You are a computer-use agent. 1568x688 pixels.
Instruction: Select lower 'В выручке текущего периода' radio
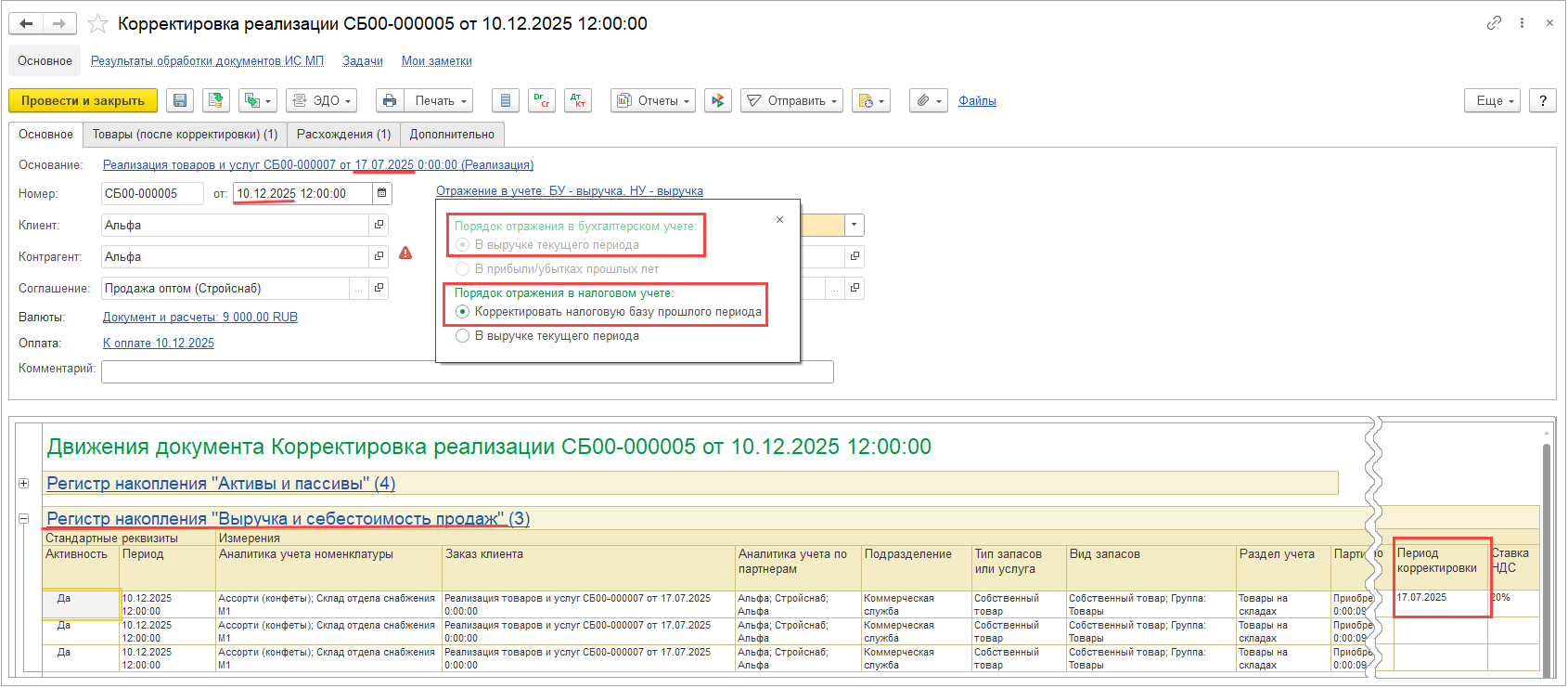(463, 336)
